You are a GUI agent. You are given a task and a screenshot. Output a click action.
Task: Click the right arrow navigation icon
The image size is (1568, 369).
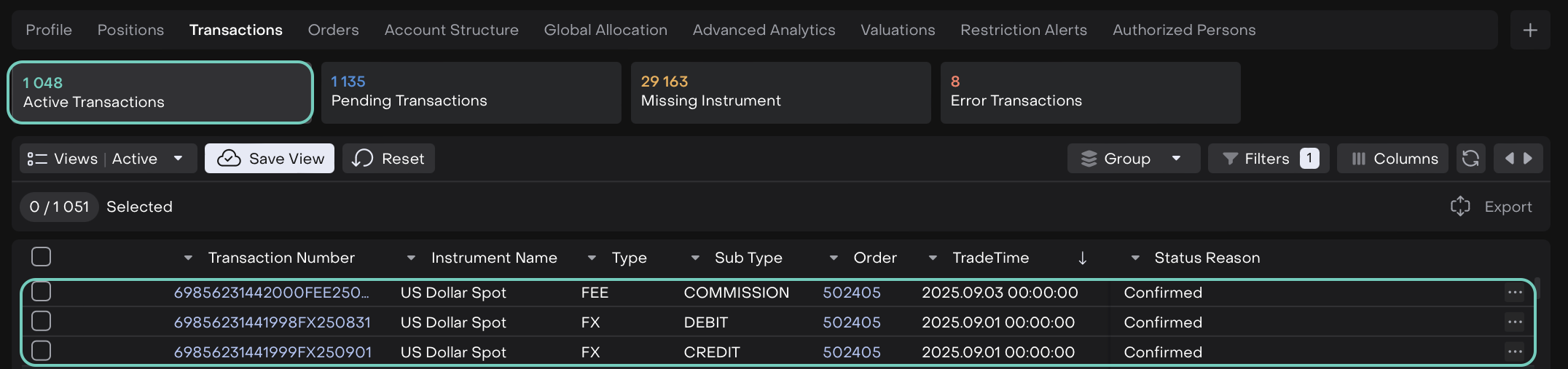pos(1529,159)
